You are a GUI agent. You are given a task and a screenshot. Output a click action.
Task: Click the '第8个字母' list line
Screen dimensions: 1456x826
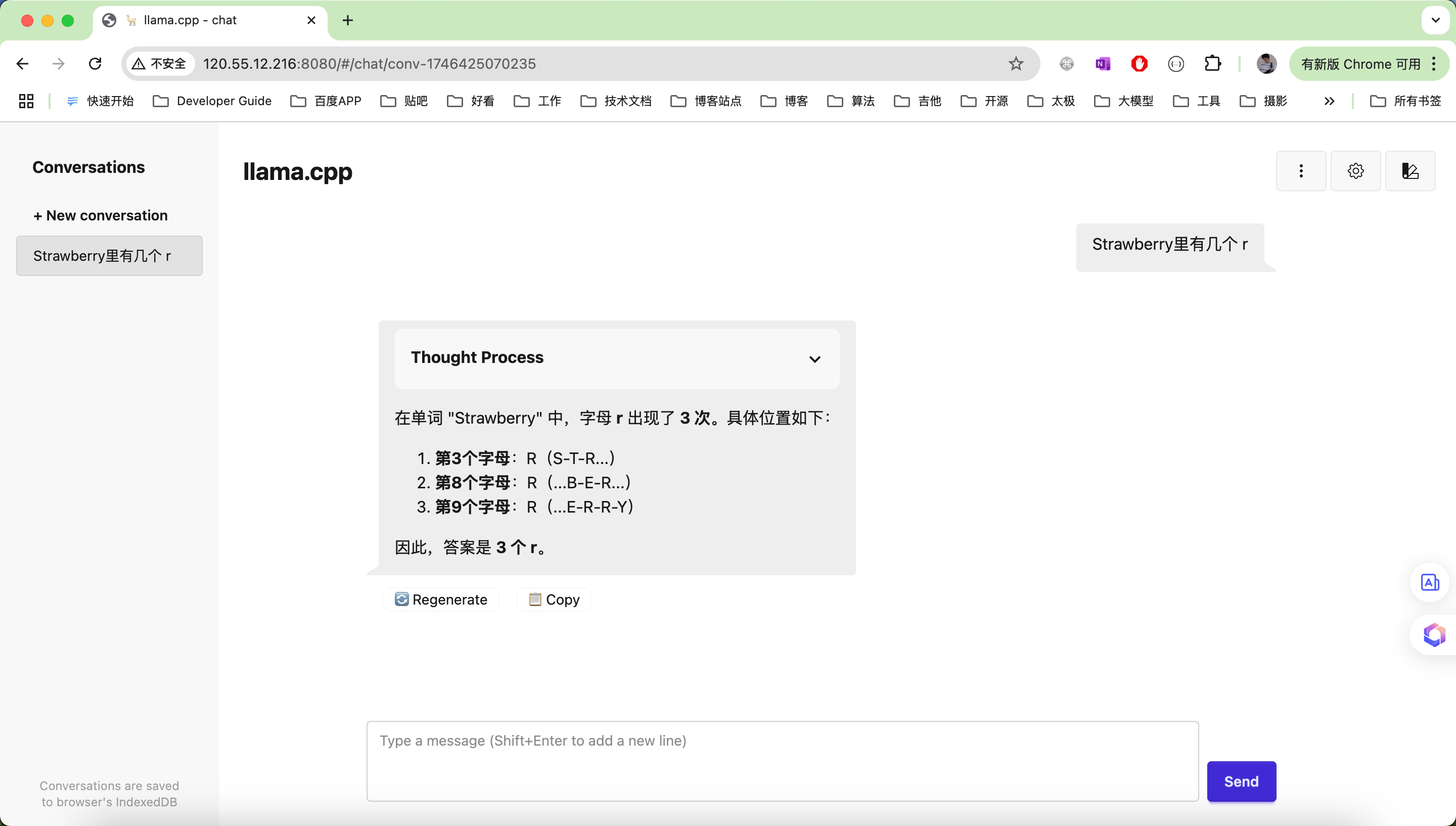pos(524,482)
